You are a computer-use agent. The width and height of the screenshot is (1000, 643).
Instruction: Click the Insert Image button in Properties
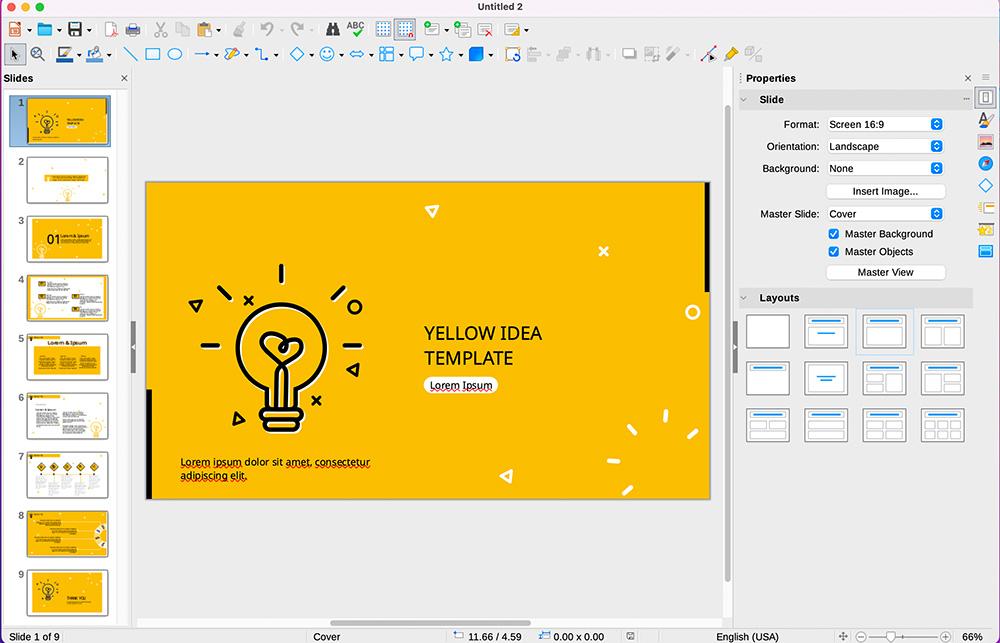[886, 191]
